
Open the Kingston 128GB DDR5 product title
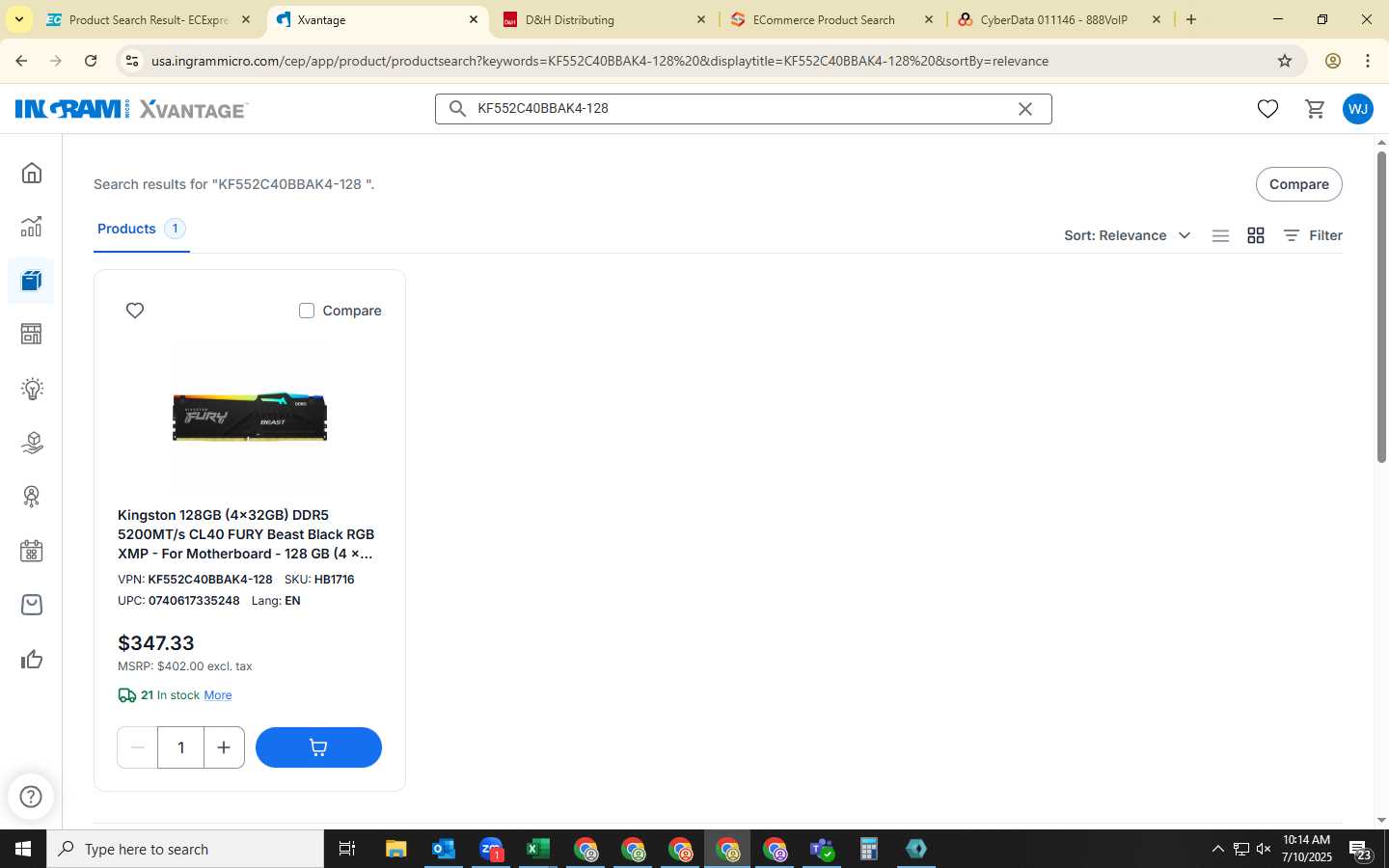pyautogui.click(x=246, y=534)
